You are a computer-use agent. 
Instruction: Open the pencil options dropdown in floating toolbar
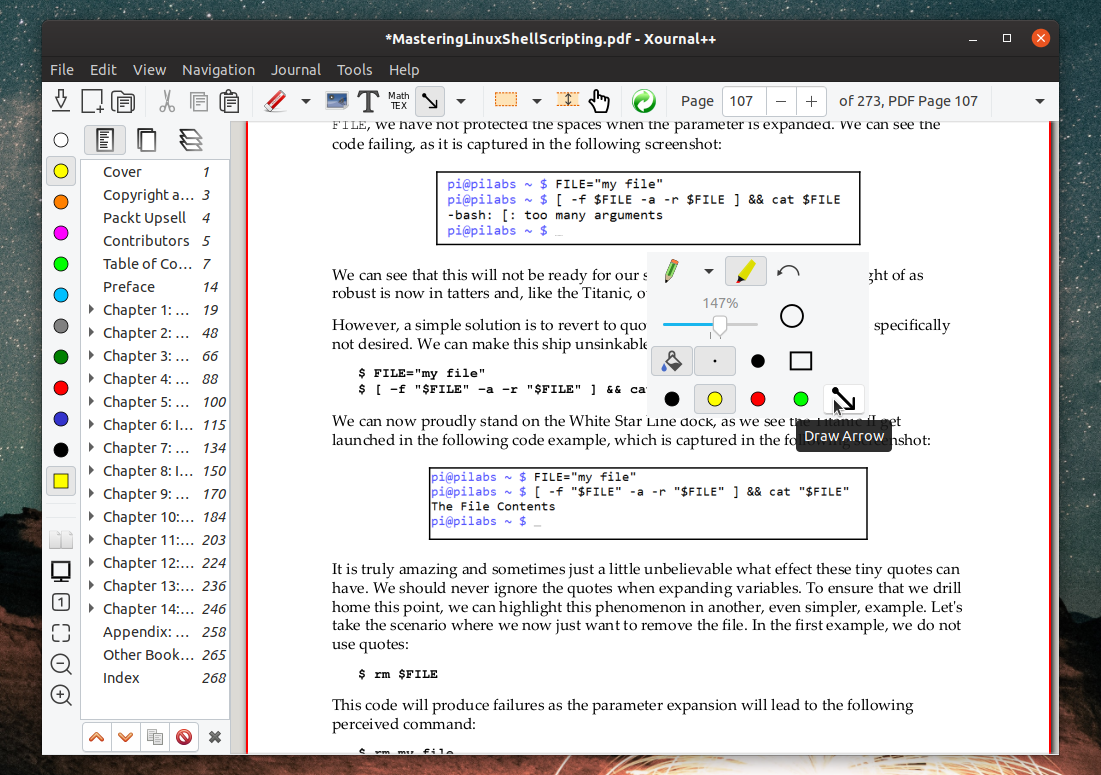tap(710, 270)
